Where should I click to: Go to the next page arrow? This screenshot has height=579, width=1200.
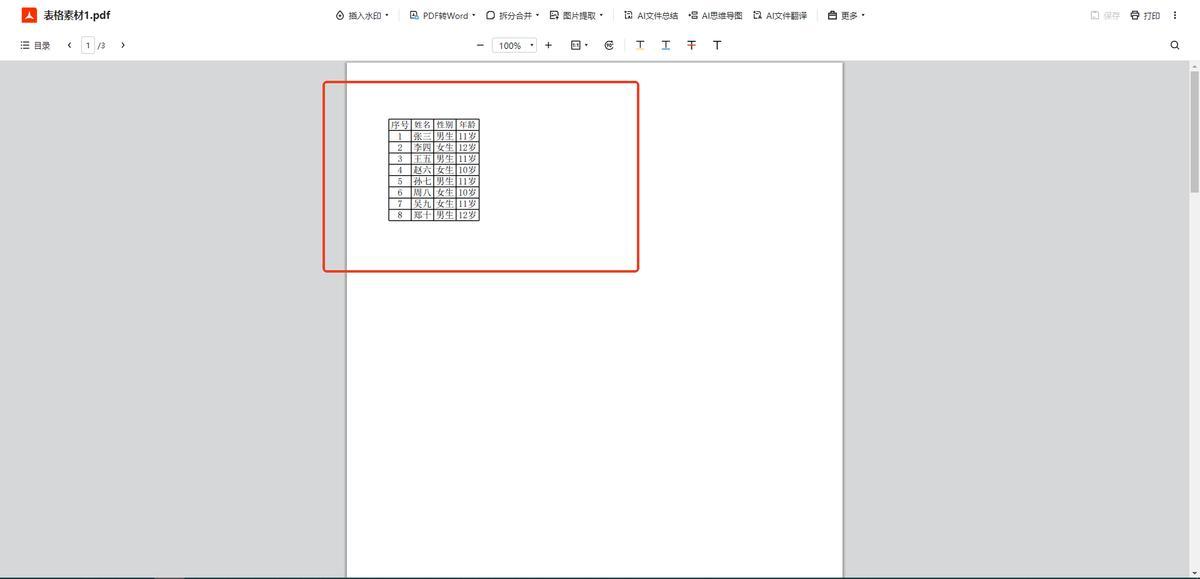point(123,45)
